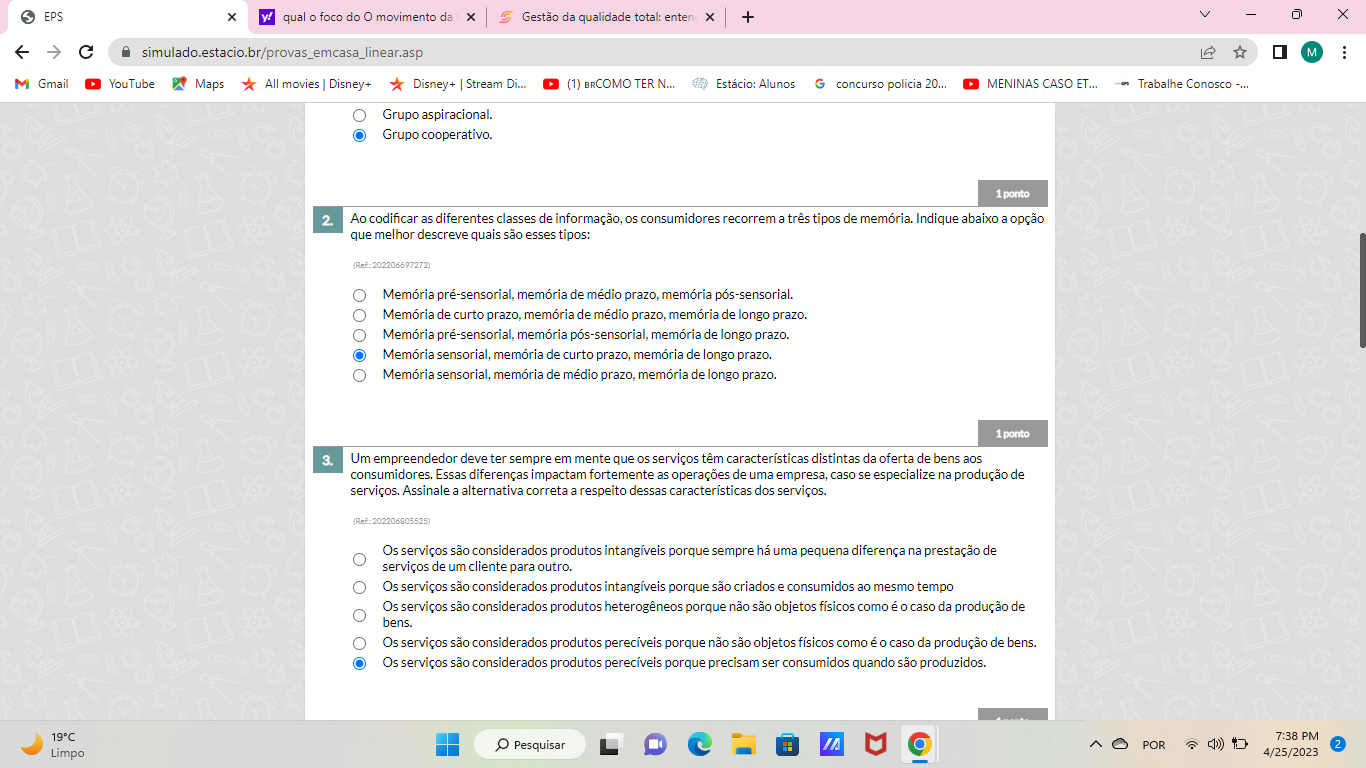
Task: Open McAfee from the taskbar
Action: 875,744
